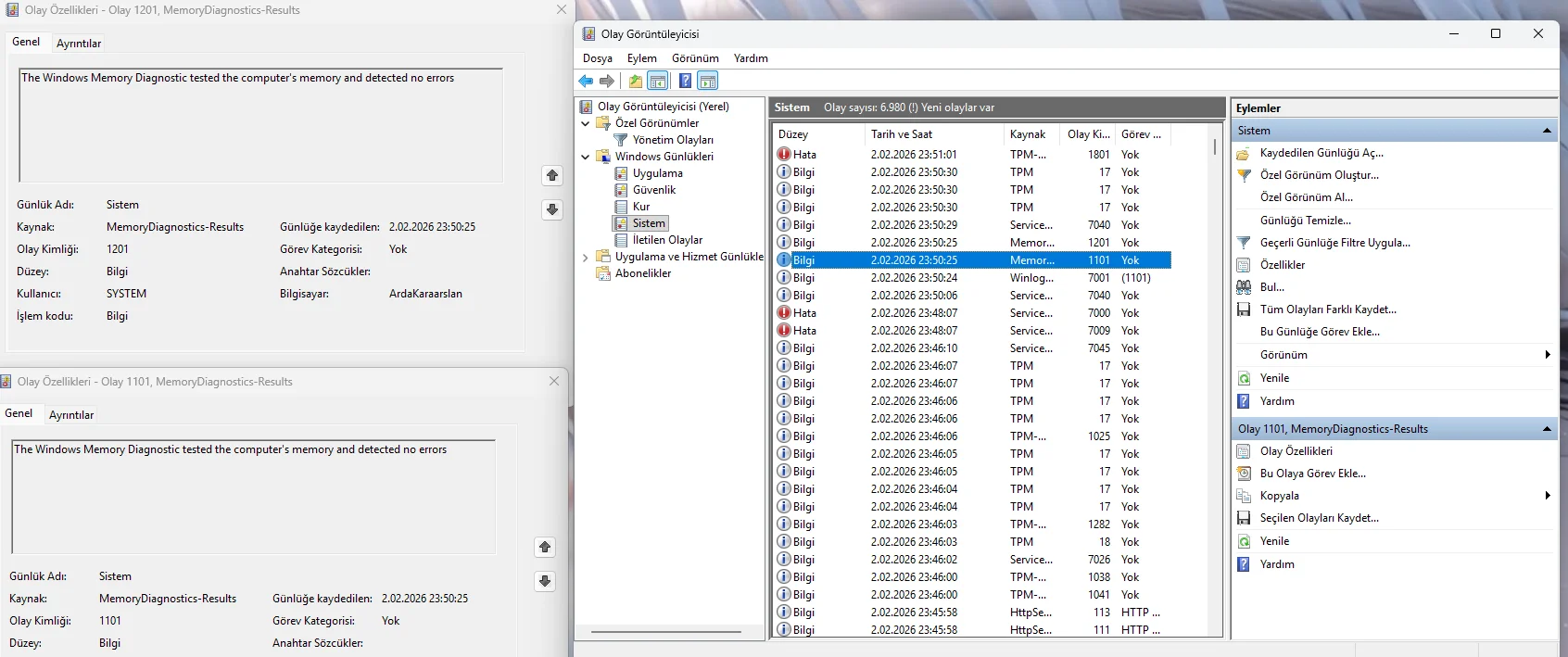Open the Yardım menu in menu bar
The height and width of the screenshot is (657, 1568).
click(751, 57)
